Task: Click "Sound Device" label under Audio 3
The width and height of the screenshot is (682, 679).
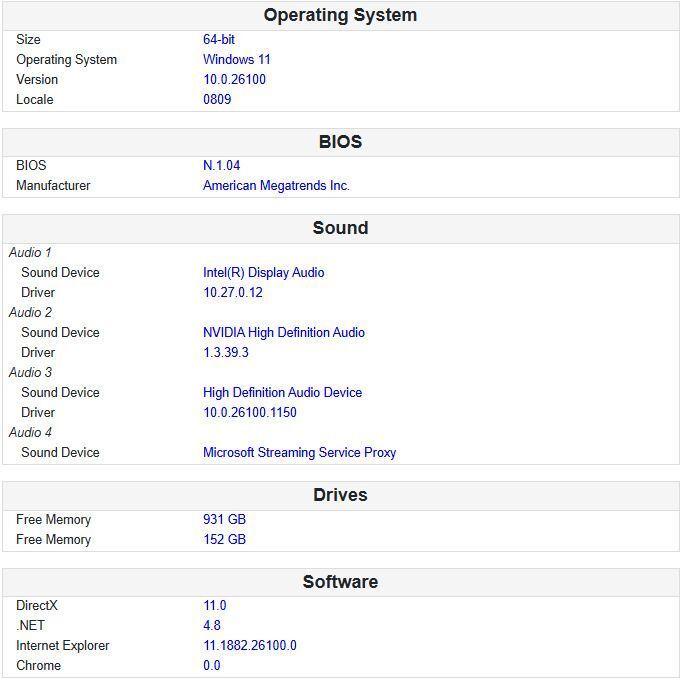Action: pyautogui.click(x=60, y=393)
